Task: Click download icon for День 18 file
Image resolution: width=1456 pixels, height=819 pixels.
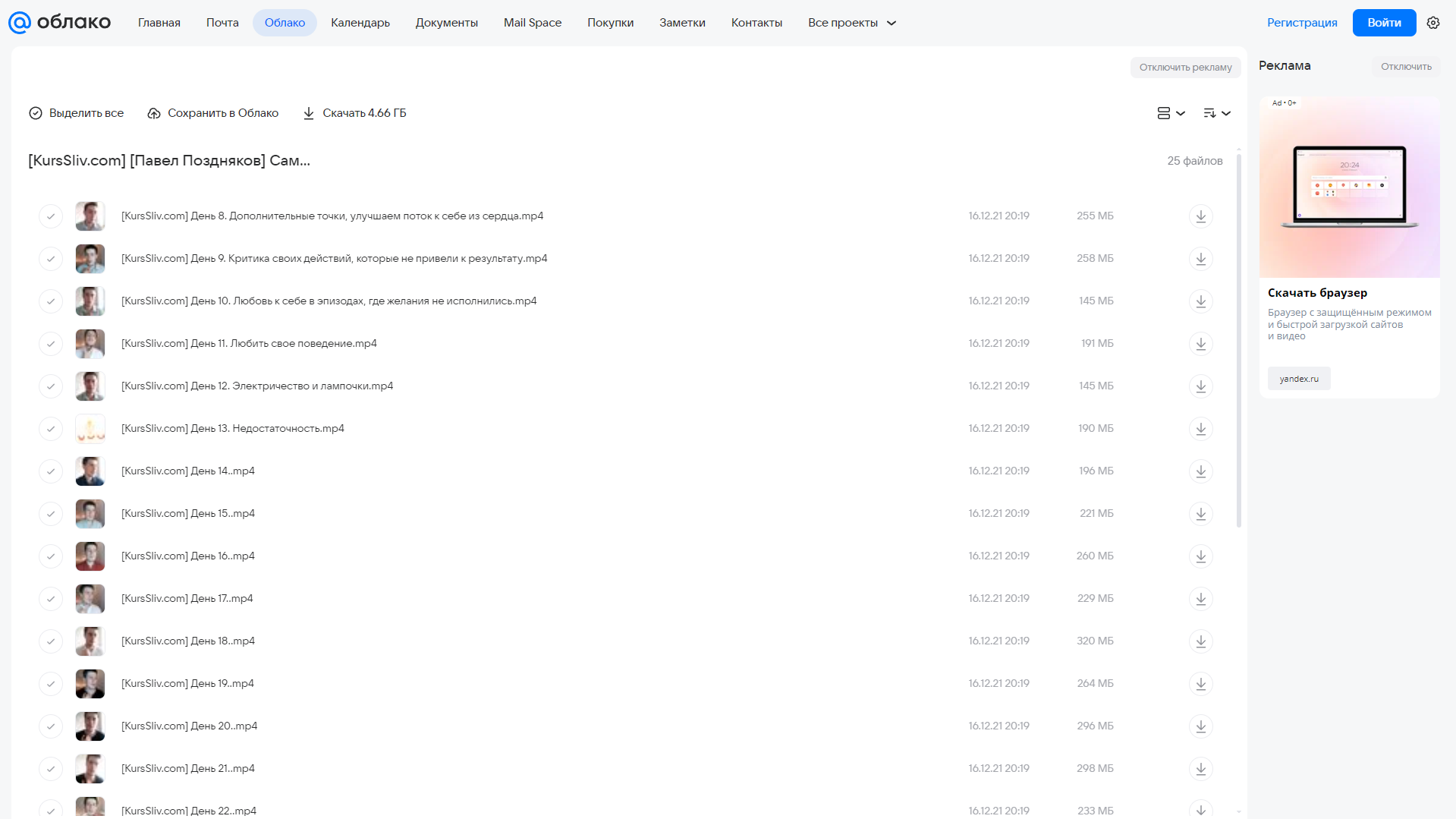Action: pos(1200,641)
